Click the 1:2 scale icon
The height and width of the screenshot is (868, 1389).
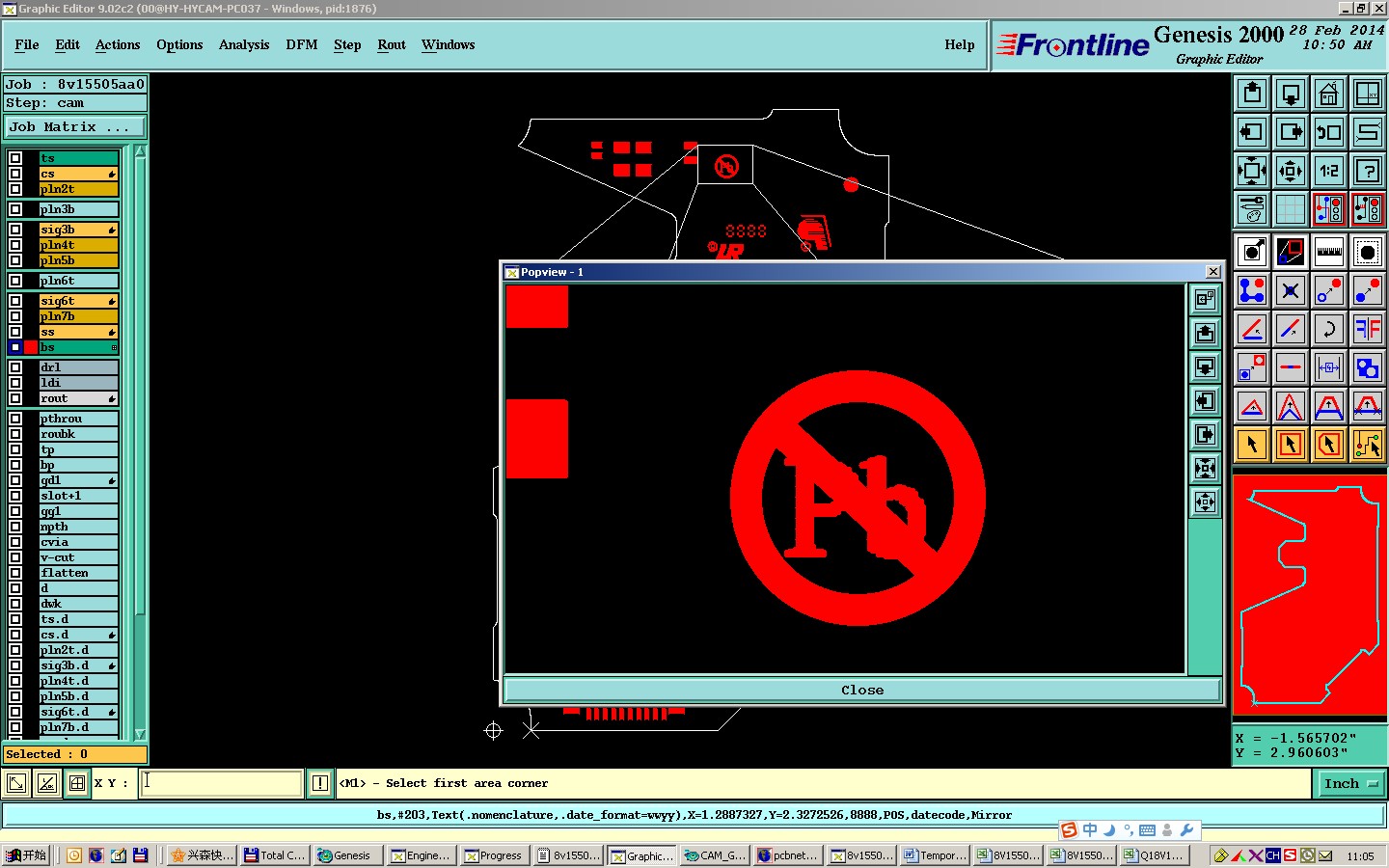pyautogui.click(x=1329, y=171)
